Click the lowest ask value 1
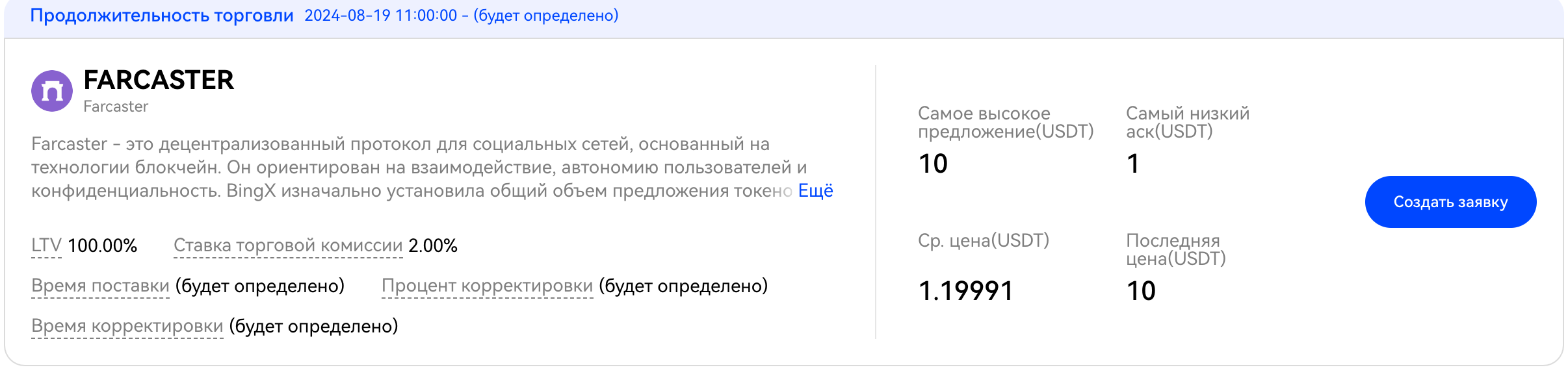 1132,164
